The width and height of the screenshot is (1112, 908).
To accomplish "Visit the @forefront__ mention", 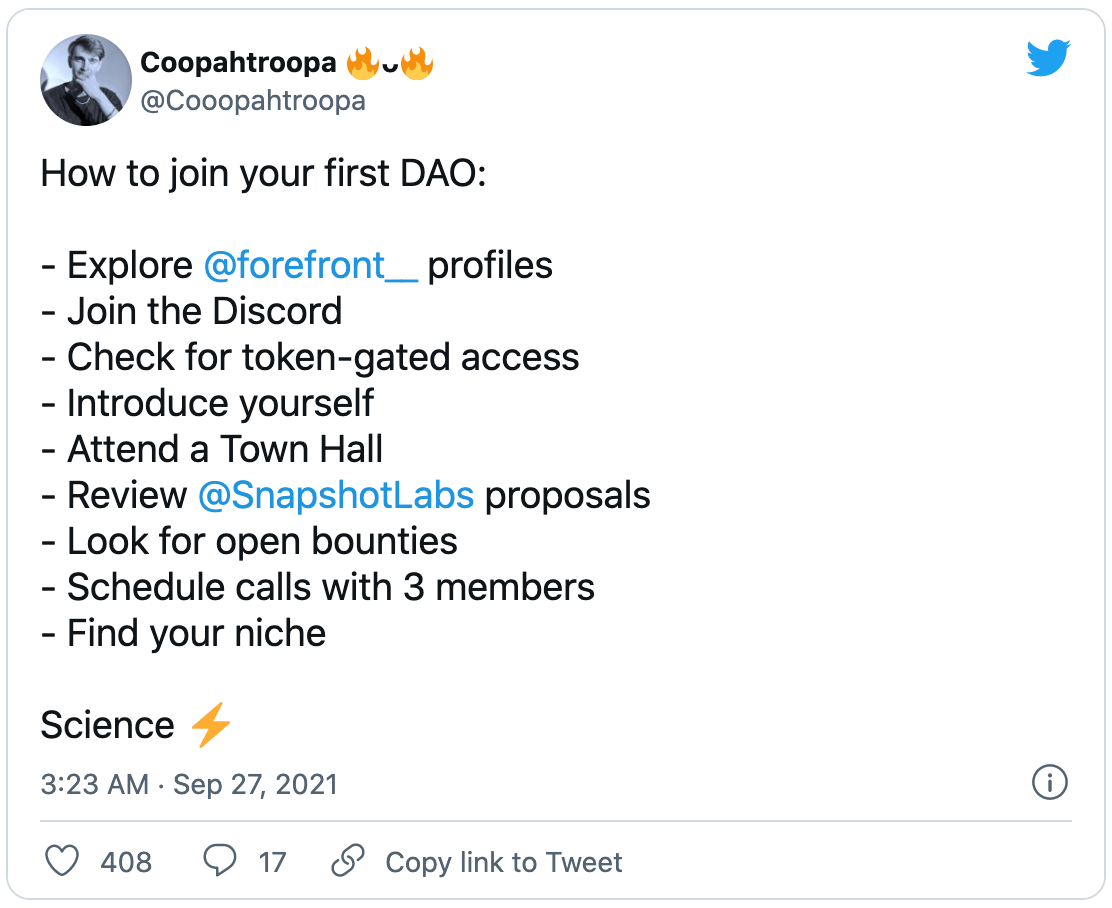I will [310, 265].
